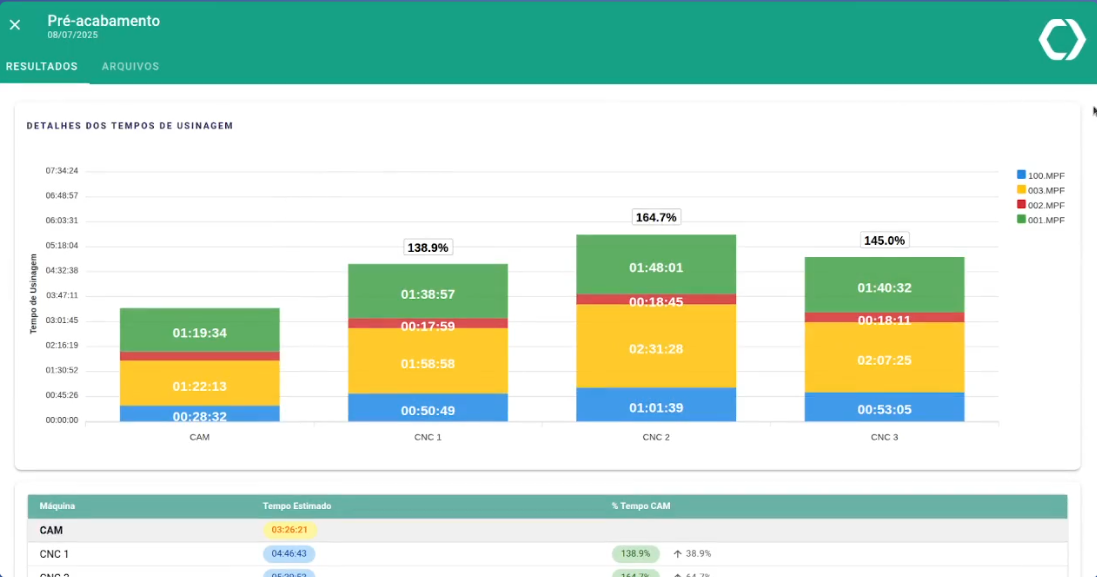Toggle the 100.MPF series in legend
The height and width of the screenshot is (577, 1097).
pos(1040,175)
